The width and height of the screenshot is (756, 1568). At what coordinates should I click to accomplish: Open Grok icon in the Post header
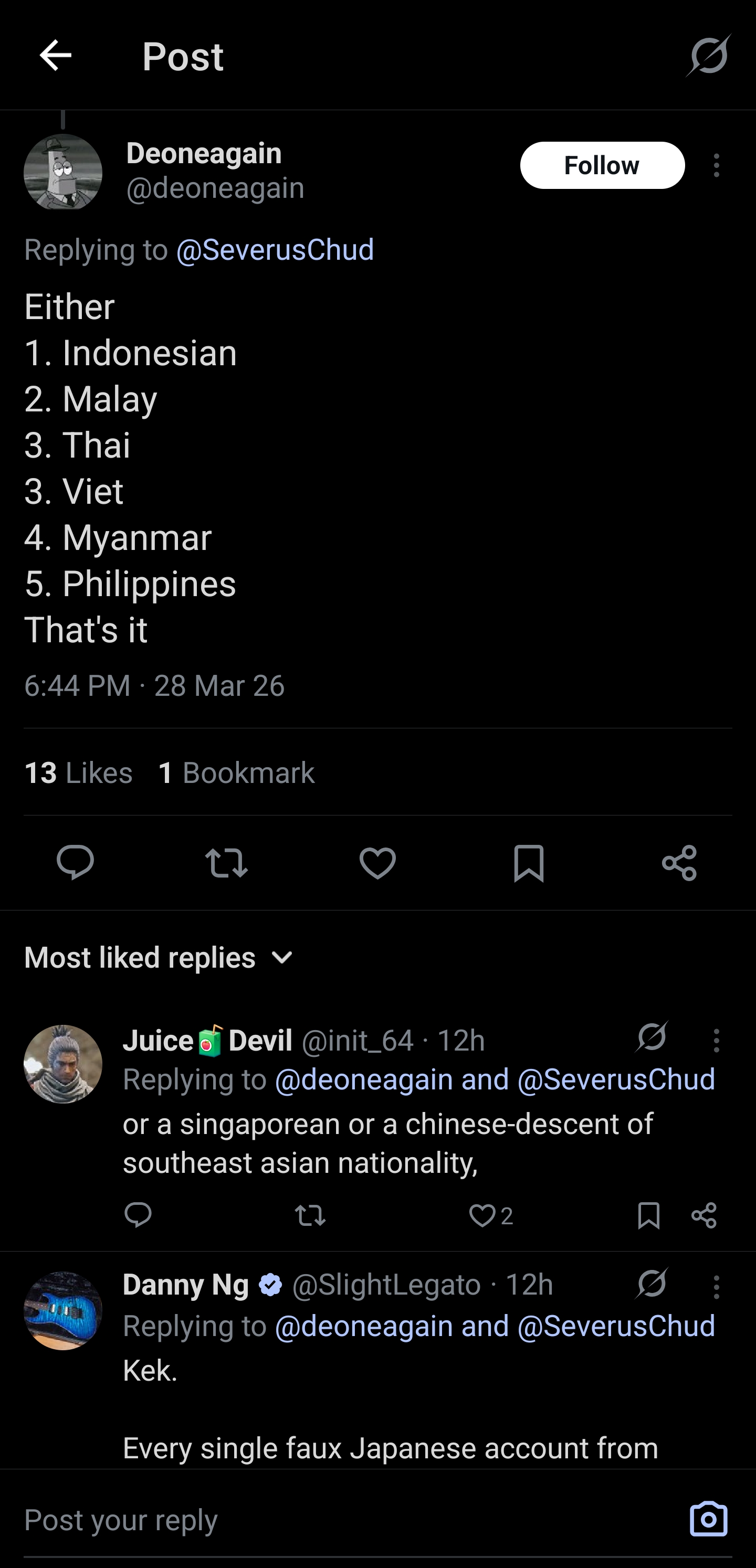coord(708,56)
